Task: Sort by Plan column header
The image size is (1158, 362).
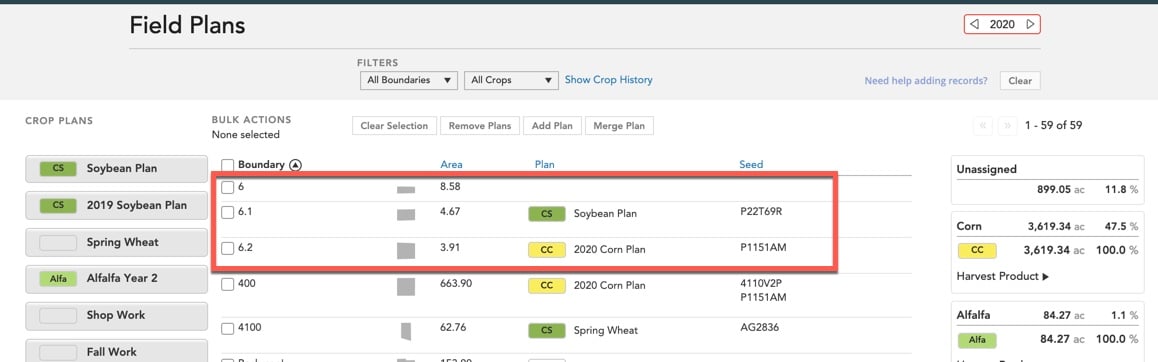Action: [x=544, y=165]
